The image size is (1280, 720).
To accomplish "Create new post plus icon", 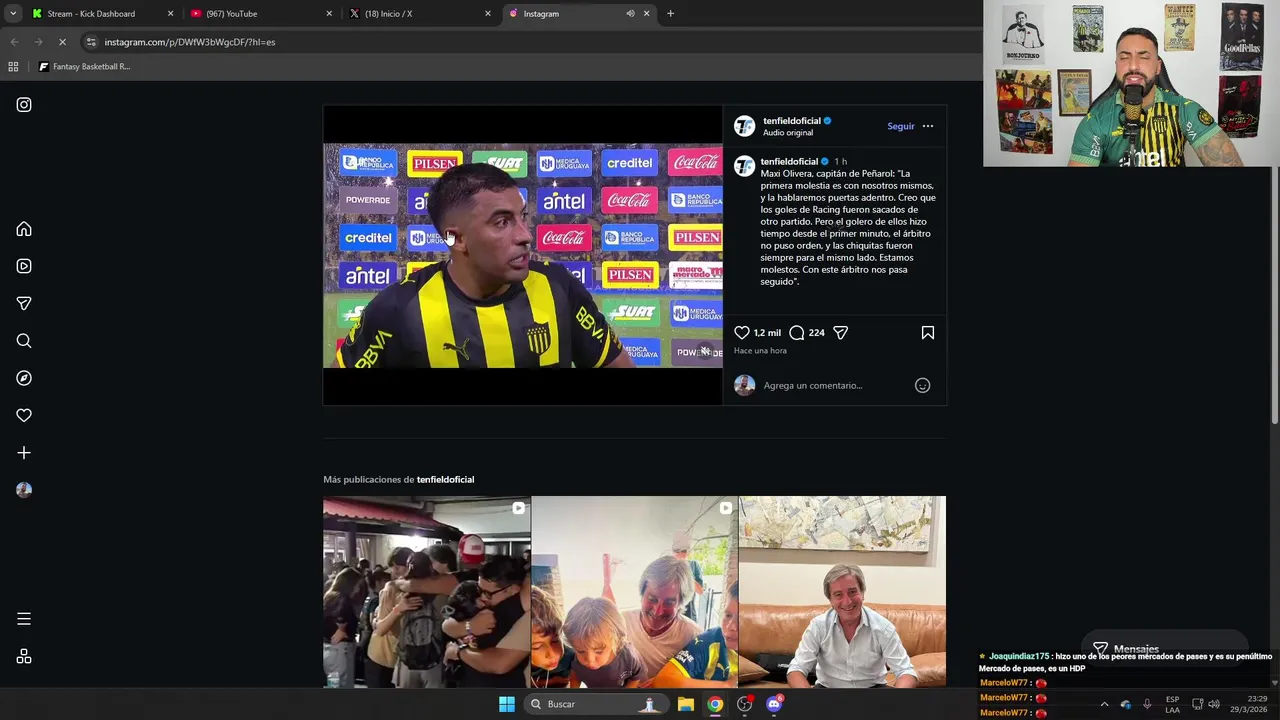I will 24,453.
